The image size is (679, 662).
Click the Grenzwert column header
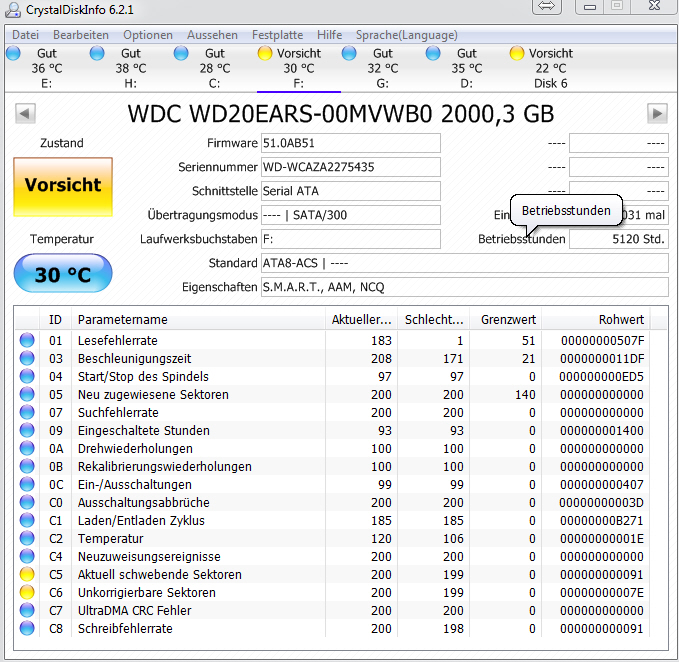click(506, 320)
